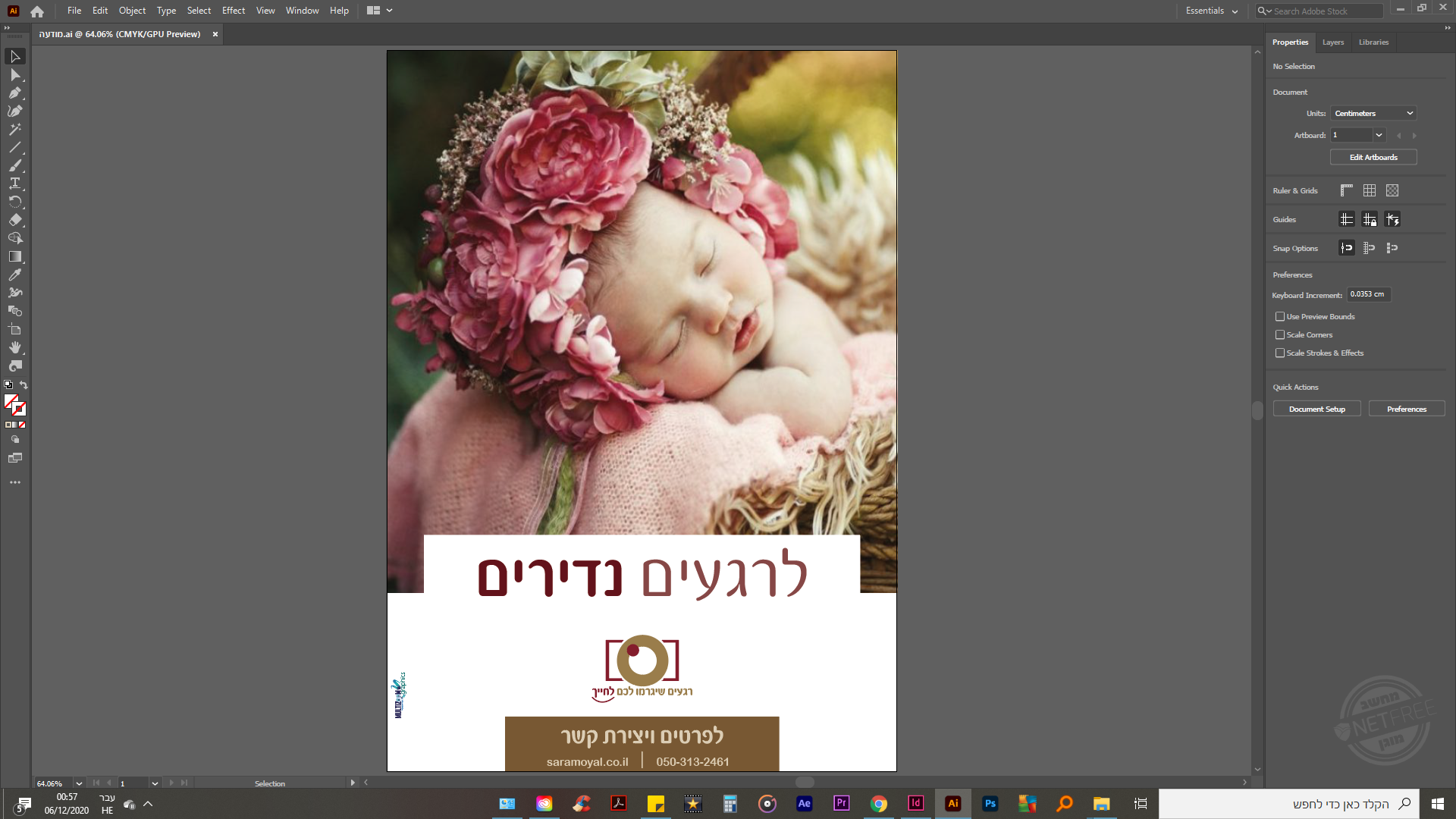
Task: Click the Document Setup button
Action: click(1316, 409)
